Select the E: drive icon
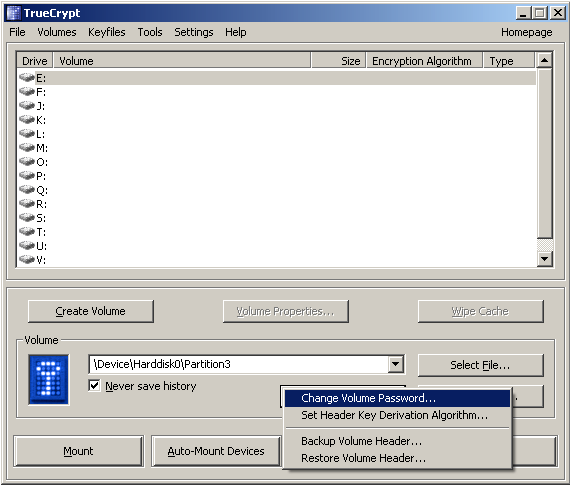This screenshot has width=571, height=485. click(x=27, y=78)
